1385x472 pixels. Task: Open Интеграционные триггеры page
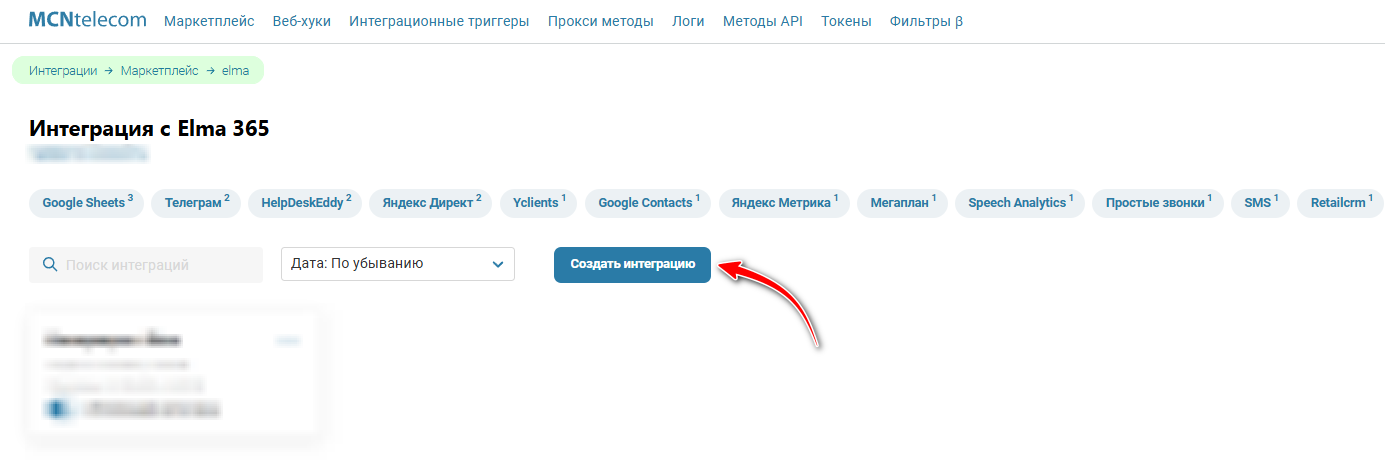pos(439,21)
